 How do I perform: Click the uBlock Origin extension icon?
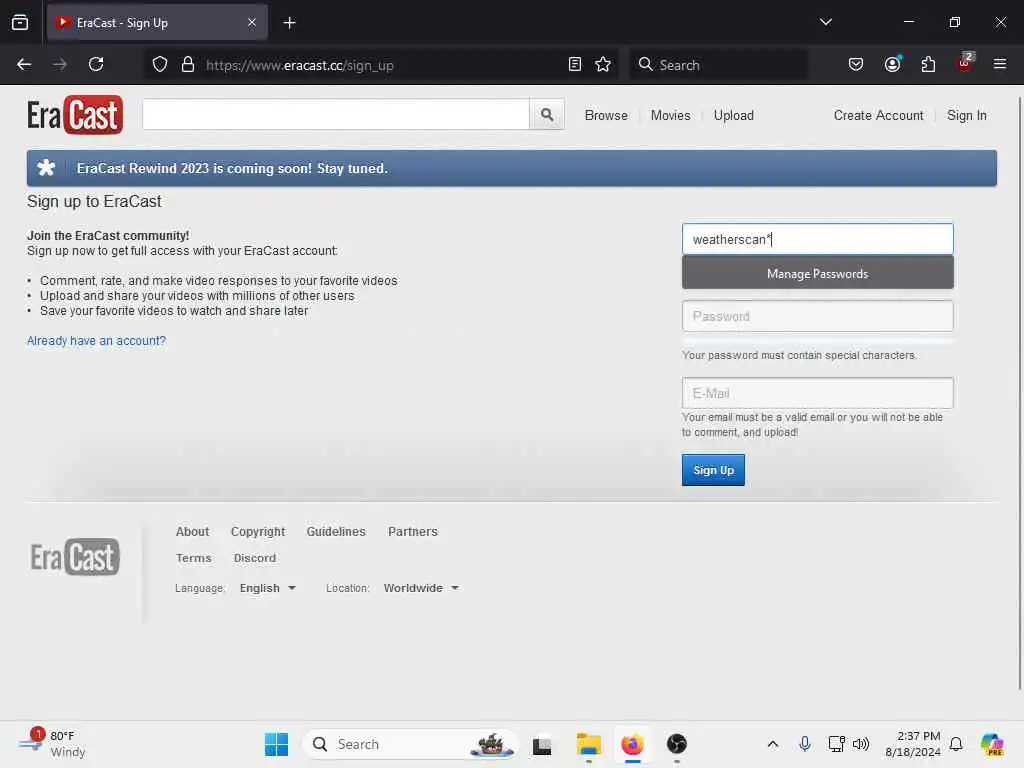(965, 63)
